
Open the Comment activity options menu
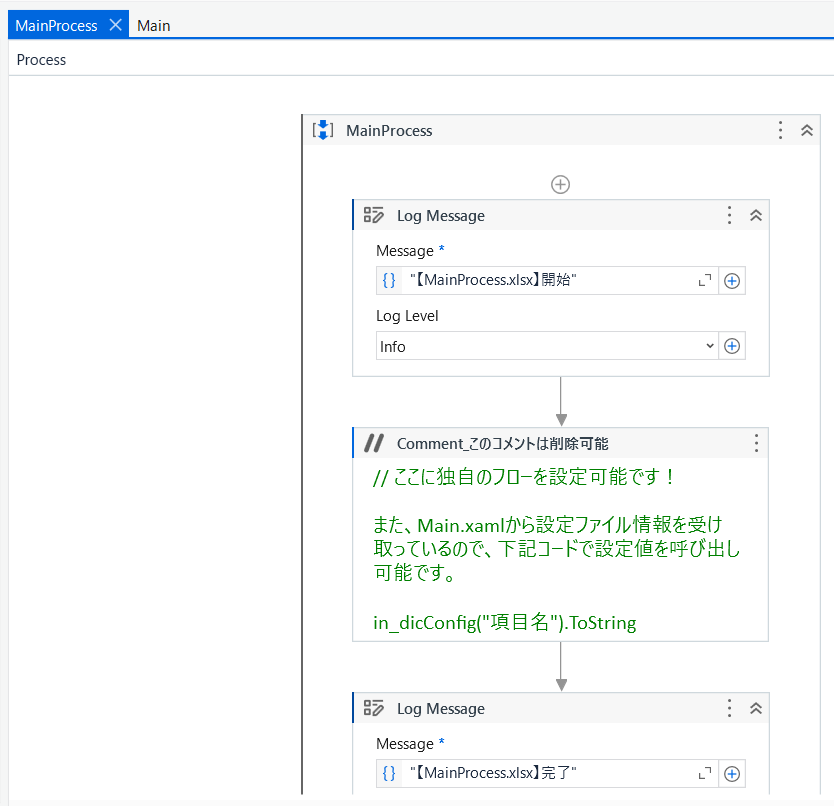coord(756,443)
